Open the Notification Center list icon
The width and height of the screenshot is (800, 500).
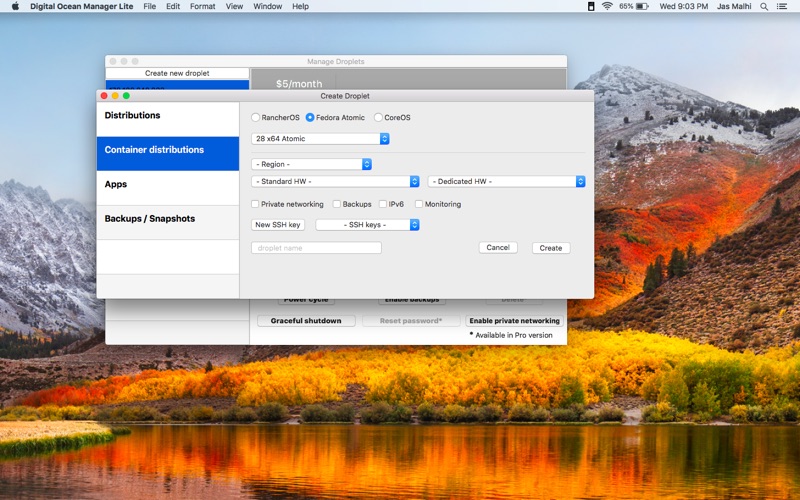(x=782, y=7)
